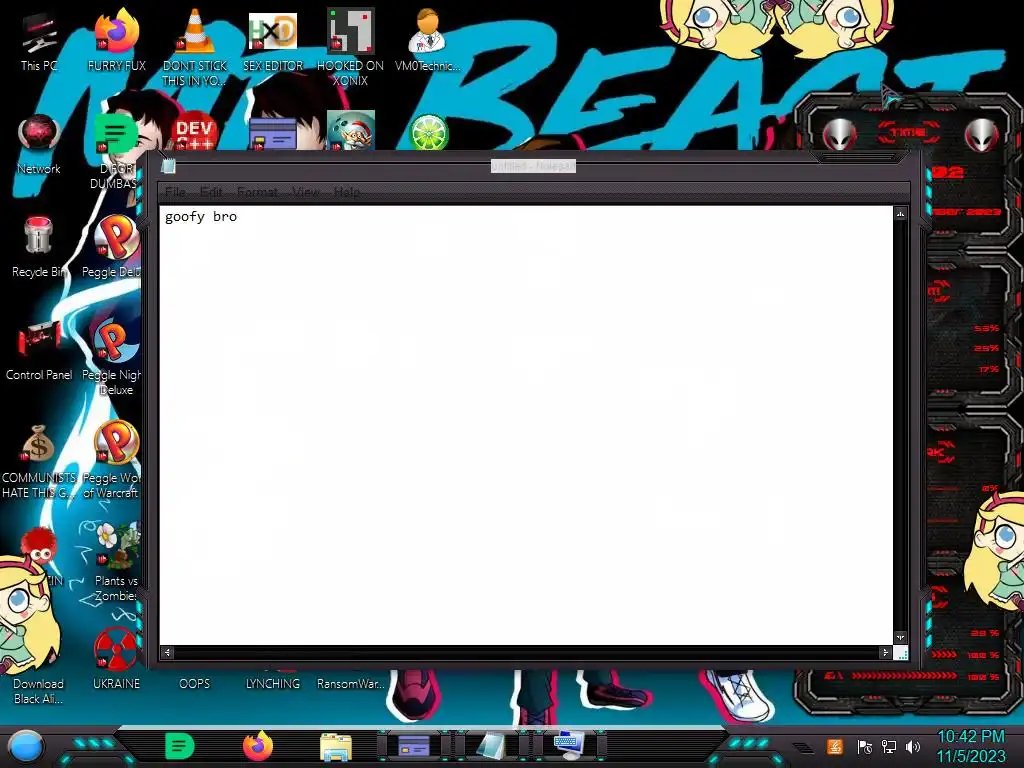Open the Recycle Bin desktop icon
The height and width of the screenshot is (768, 1024).
39,247
